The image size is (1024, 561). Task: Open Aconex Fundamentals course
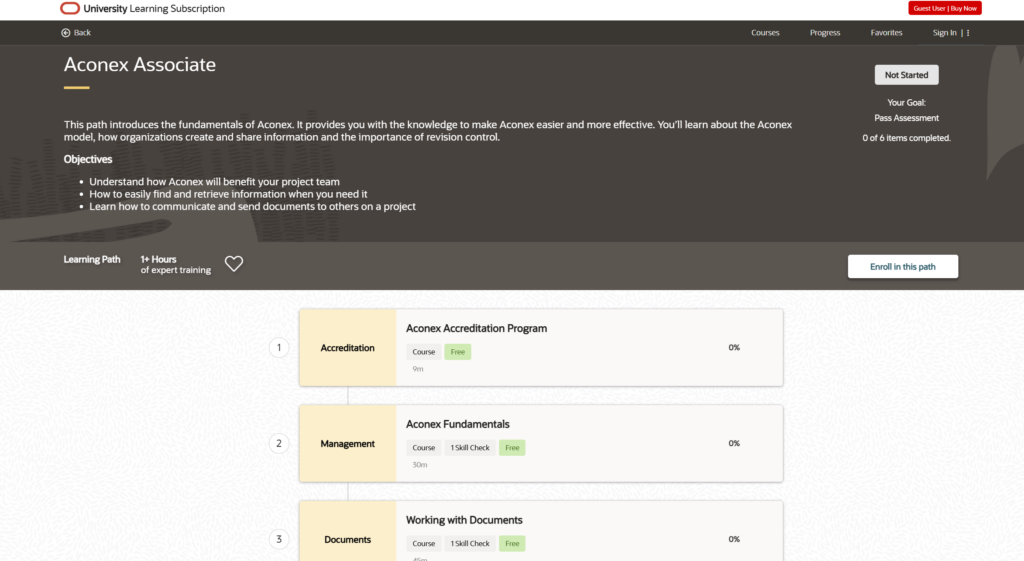pyautogui.click(x=457, y=424)
